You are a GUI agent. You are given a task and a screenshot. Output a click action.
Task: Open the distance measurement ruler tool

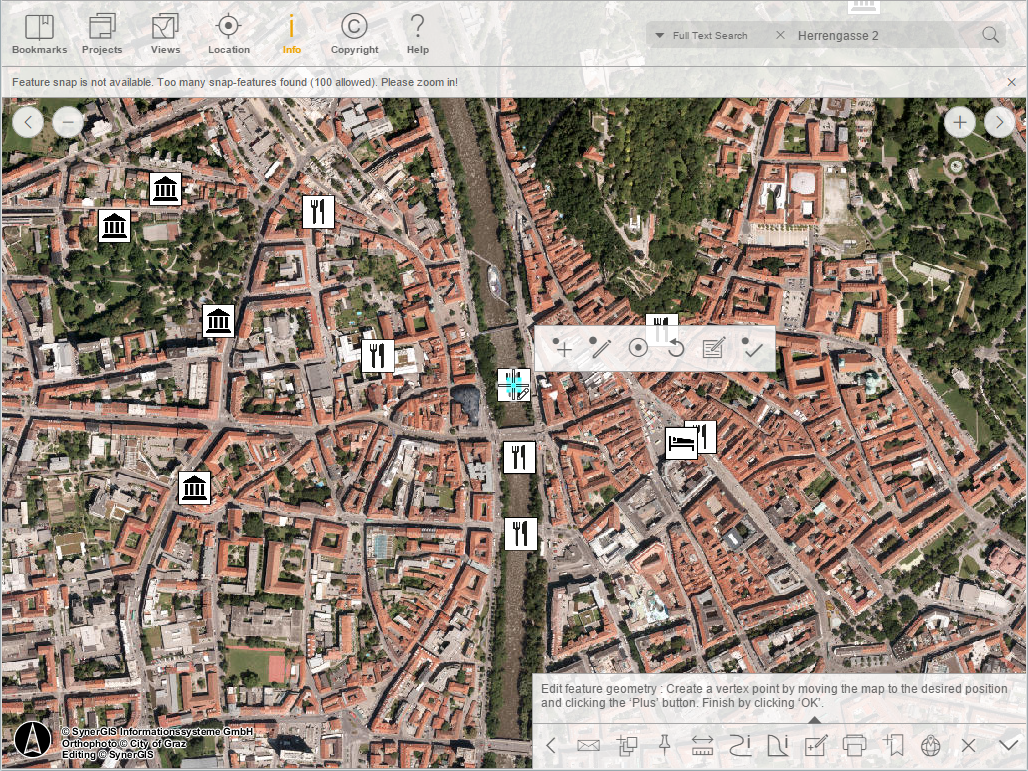[701, 745]
